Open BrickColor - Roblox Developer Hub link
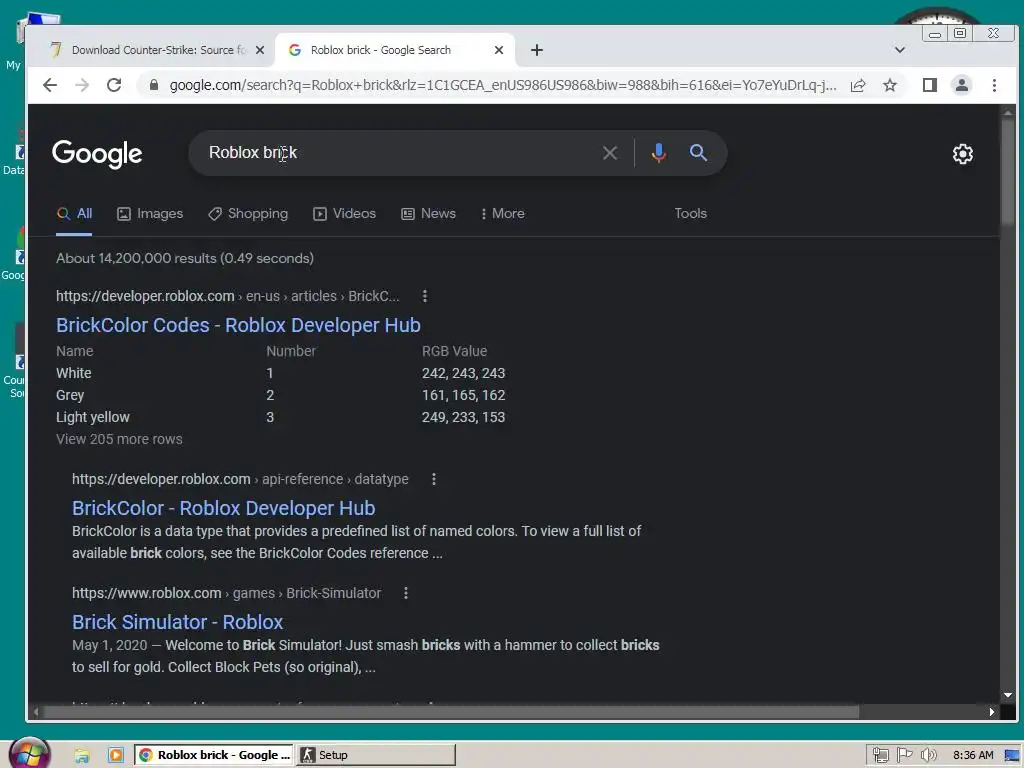Image resolution: width=1024 pixels, height=768 pixels. (223, 508)
